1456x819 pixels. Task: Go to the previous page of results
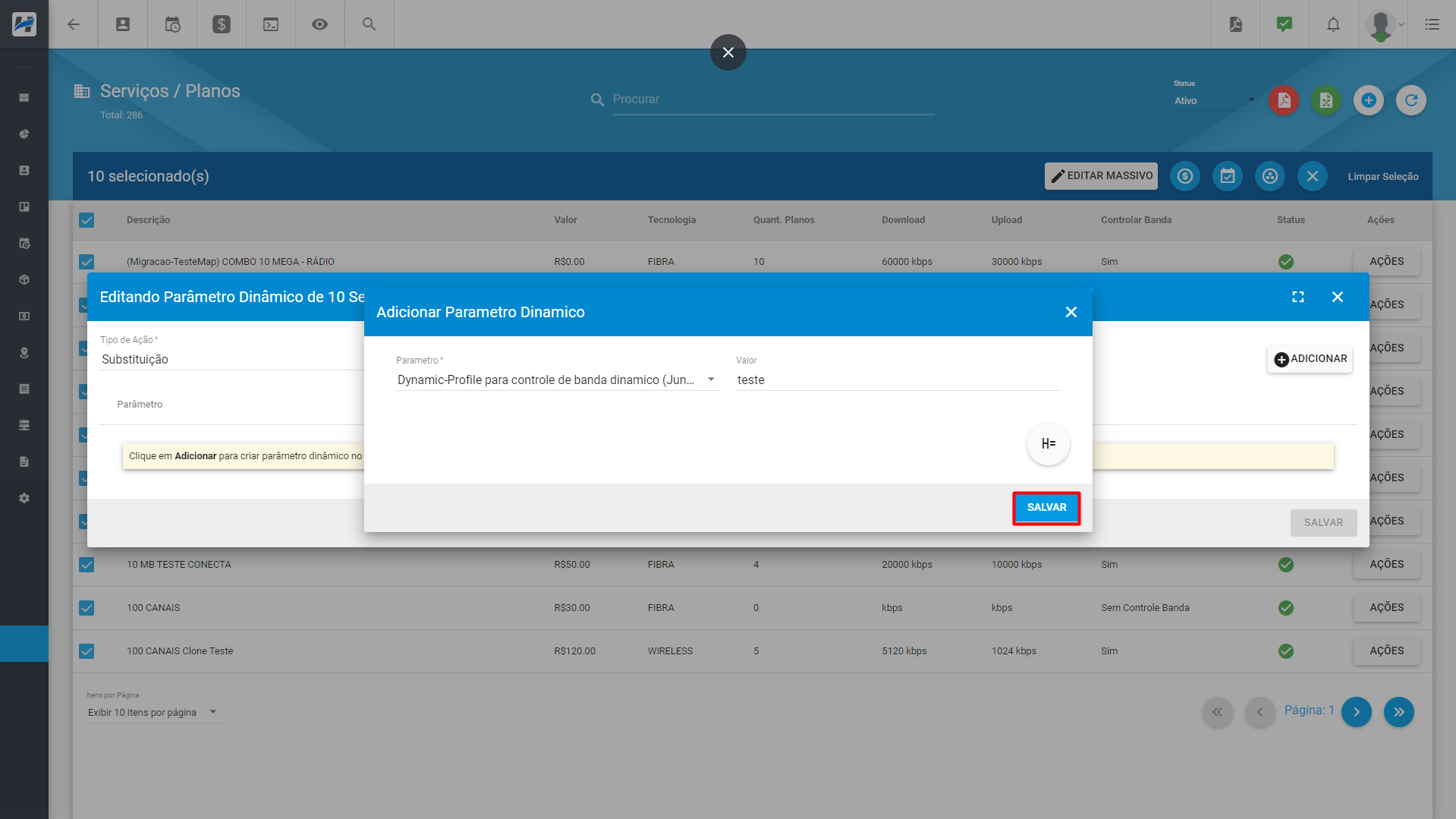click(1259, 712)
